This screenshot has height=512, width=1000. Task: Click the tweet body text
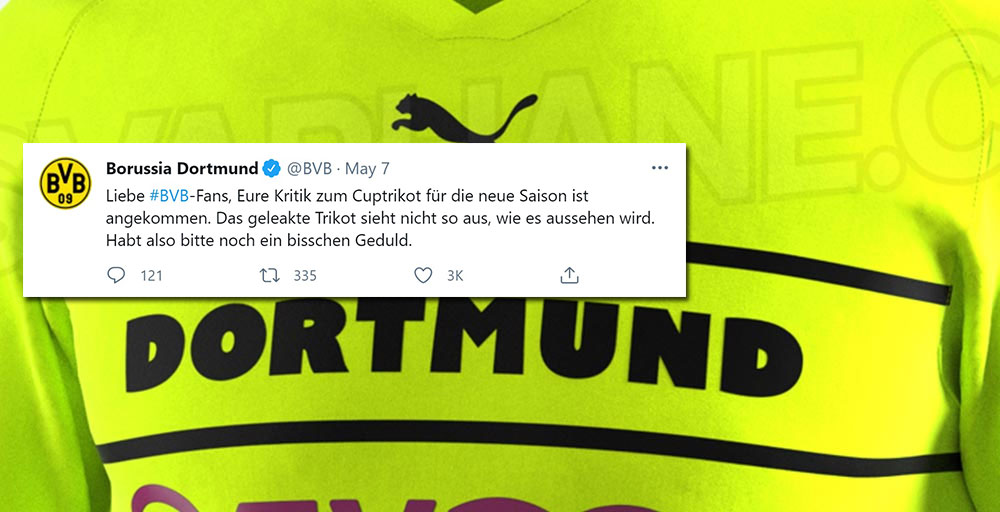[381, 218]
